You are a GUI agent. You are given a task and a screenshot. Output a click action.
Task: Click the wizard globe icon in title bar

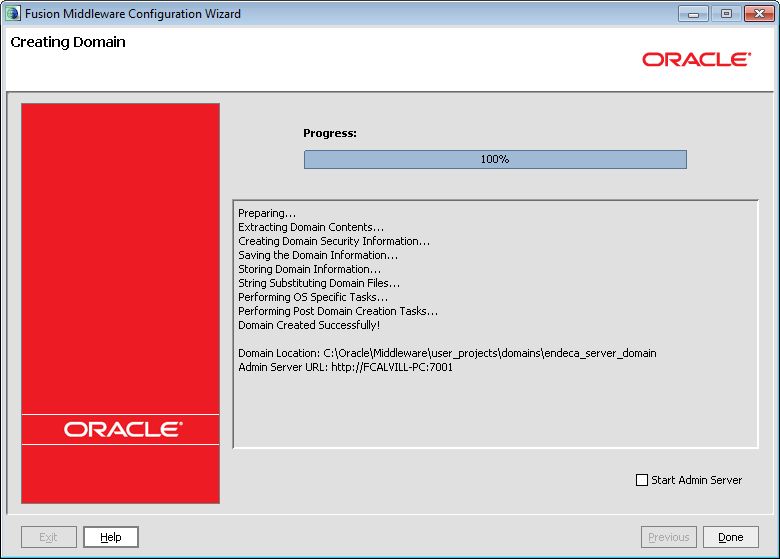click(12, 13)
